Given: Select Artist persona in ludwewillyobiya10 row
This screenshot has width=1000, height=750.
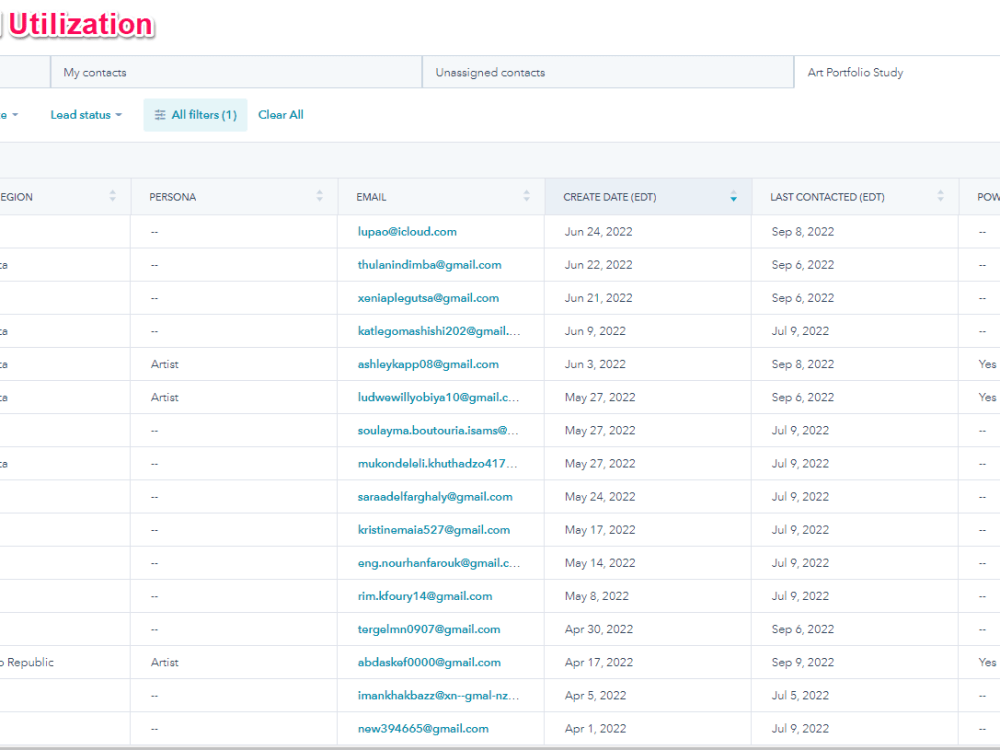Looking at the screenshot, I should pos(165,397).
